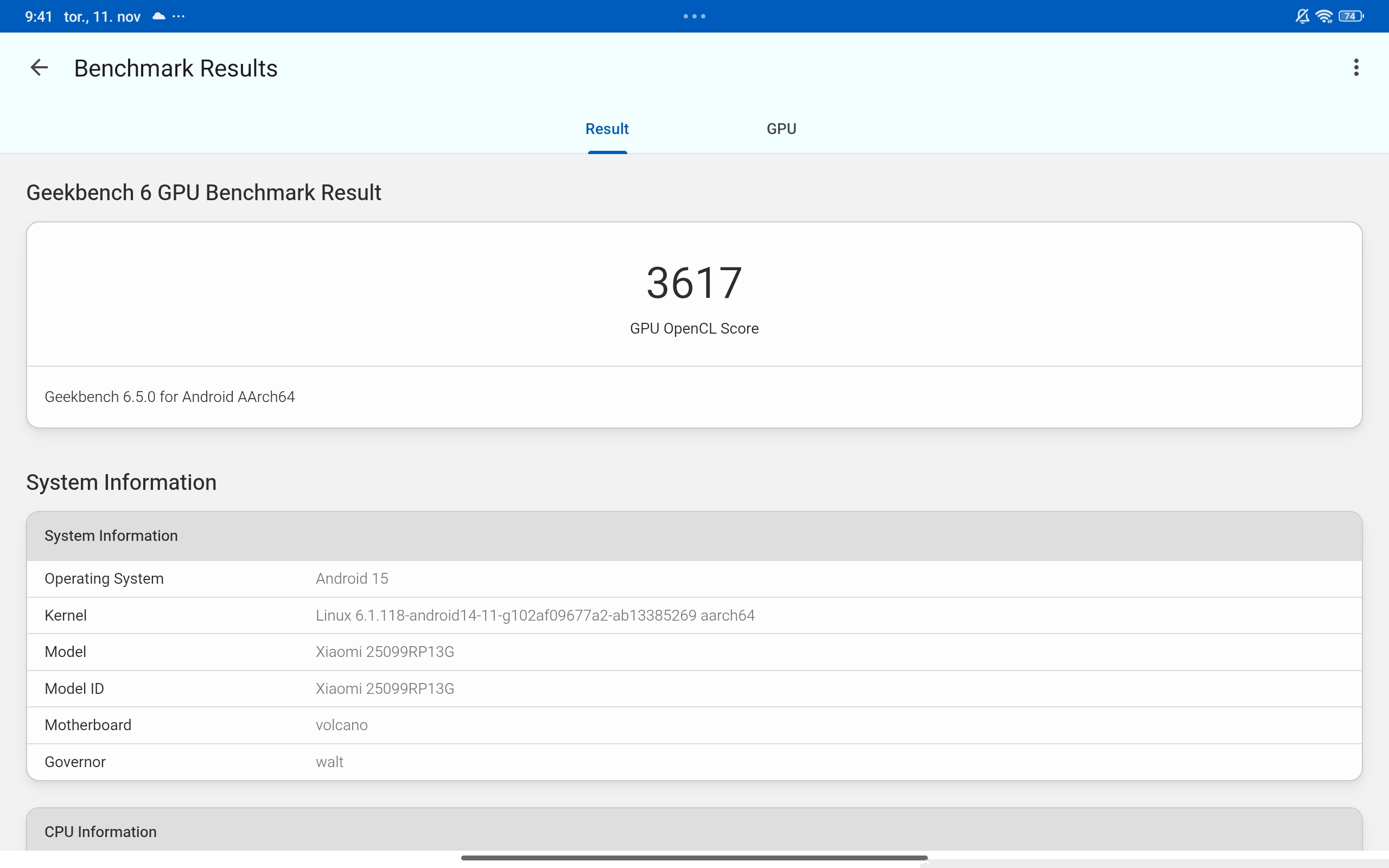This screenshot has height=868, width=1389.
Task: Tap the top-center three dots handle
Action: click(694, 16)
